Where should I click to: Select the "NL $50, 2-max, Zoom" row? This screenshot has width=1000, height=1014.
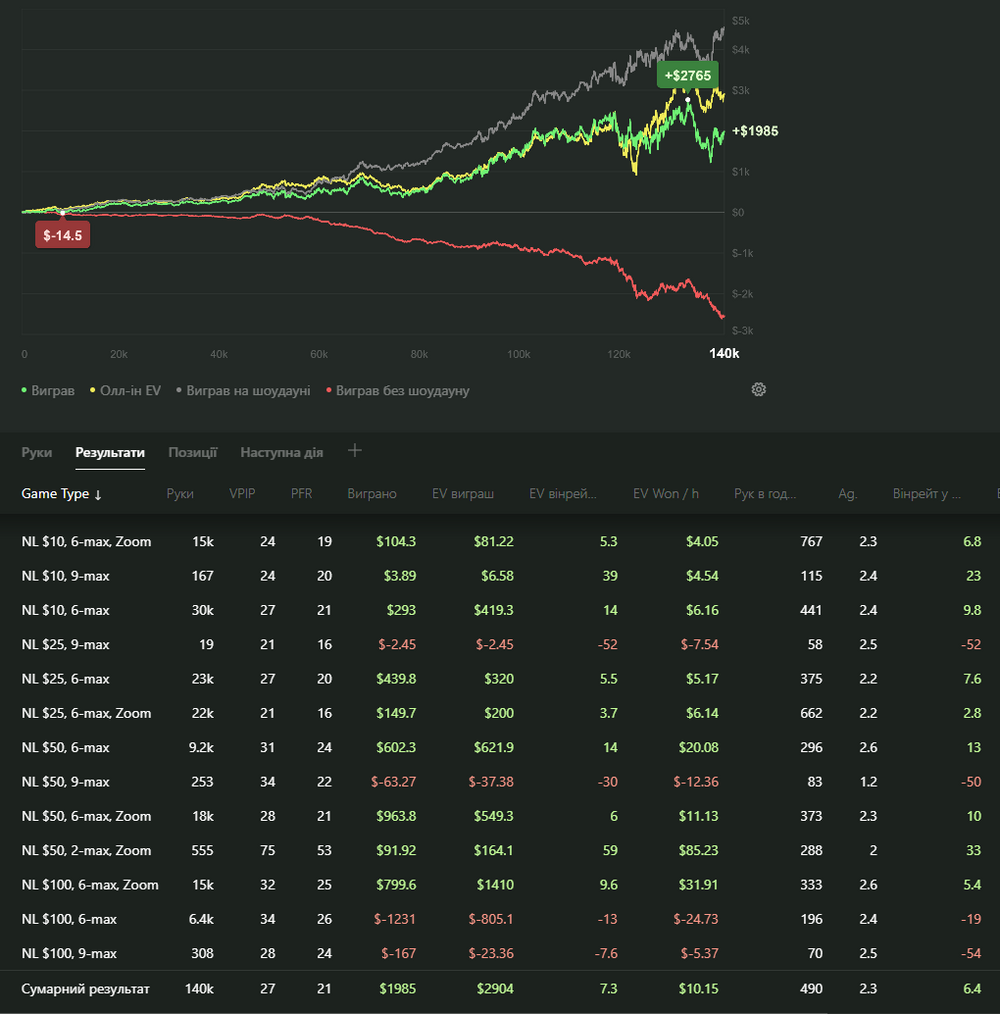(x=87, y=850)
